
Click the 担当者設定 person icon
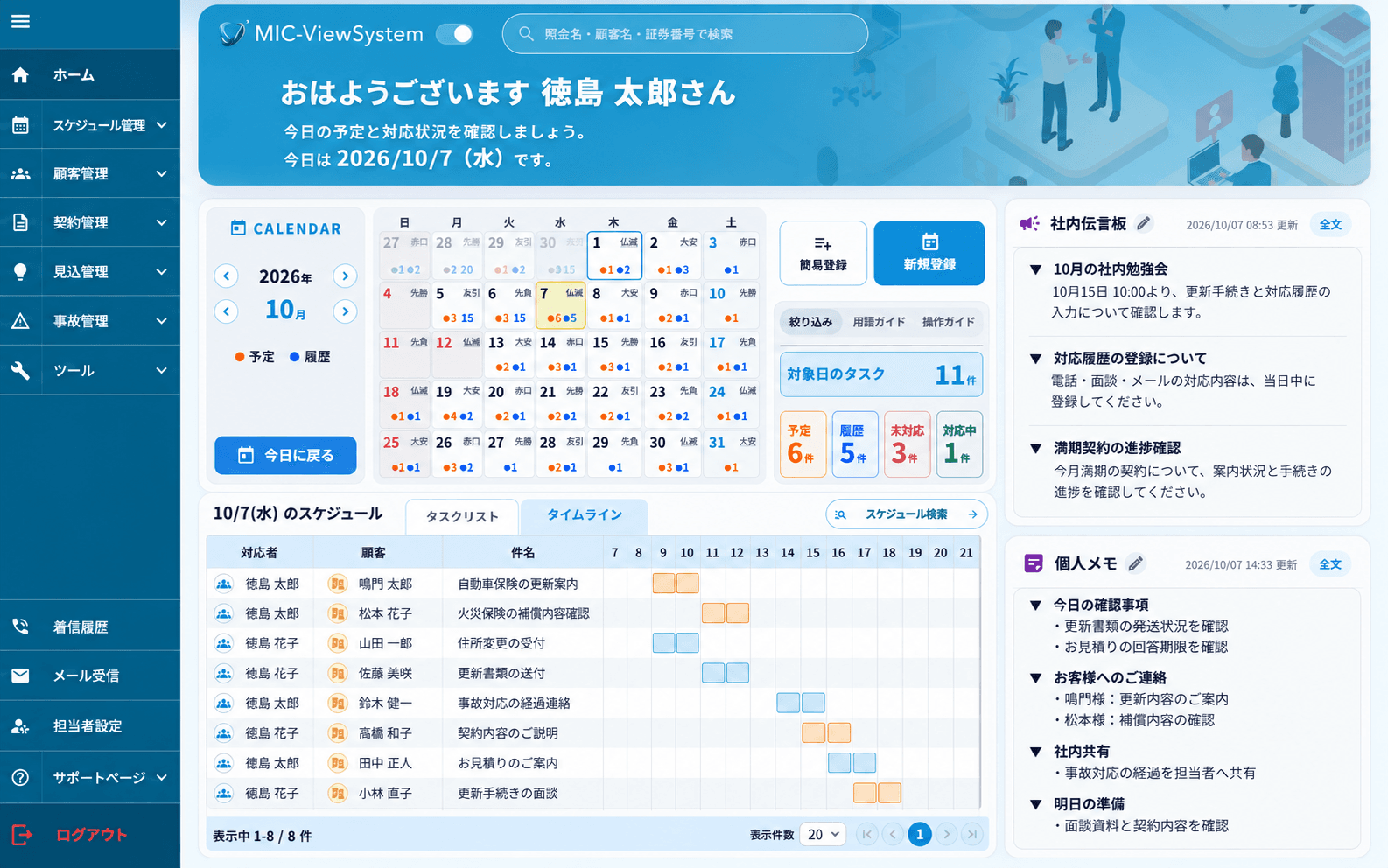tap(20, 726)
